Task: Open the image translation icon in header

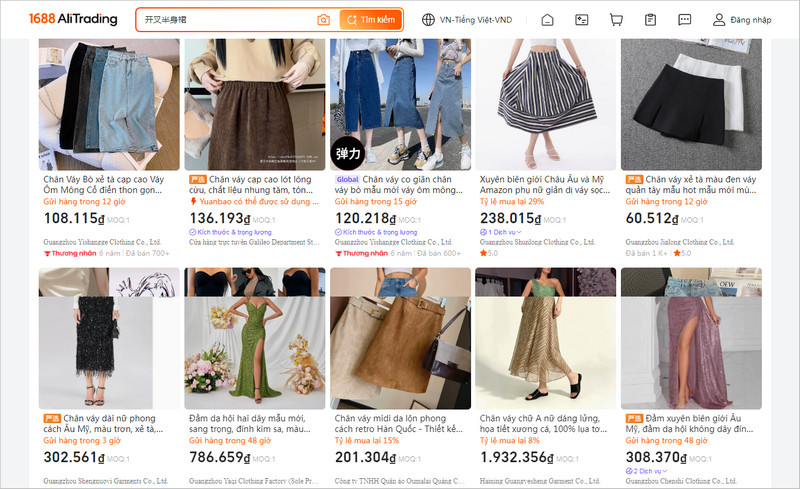Action: click(582, 20)
